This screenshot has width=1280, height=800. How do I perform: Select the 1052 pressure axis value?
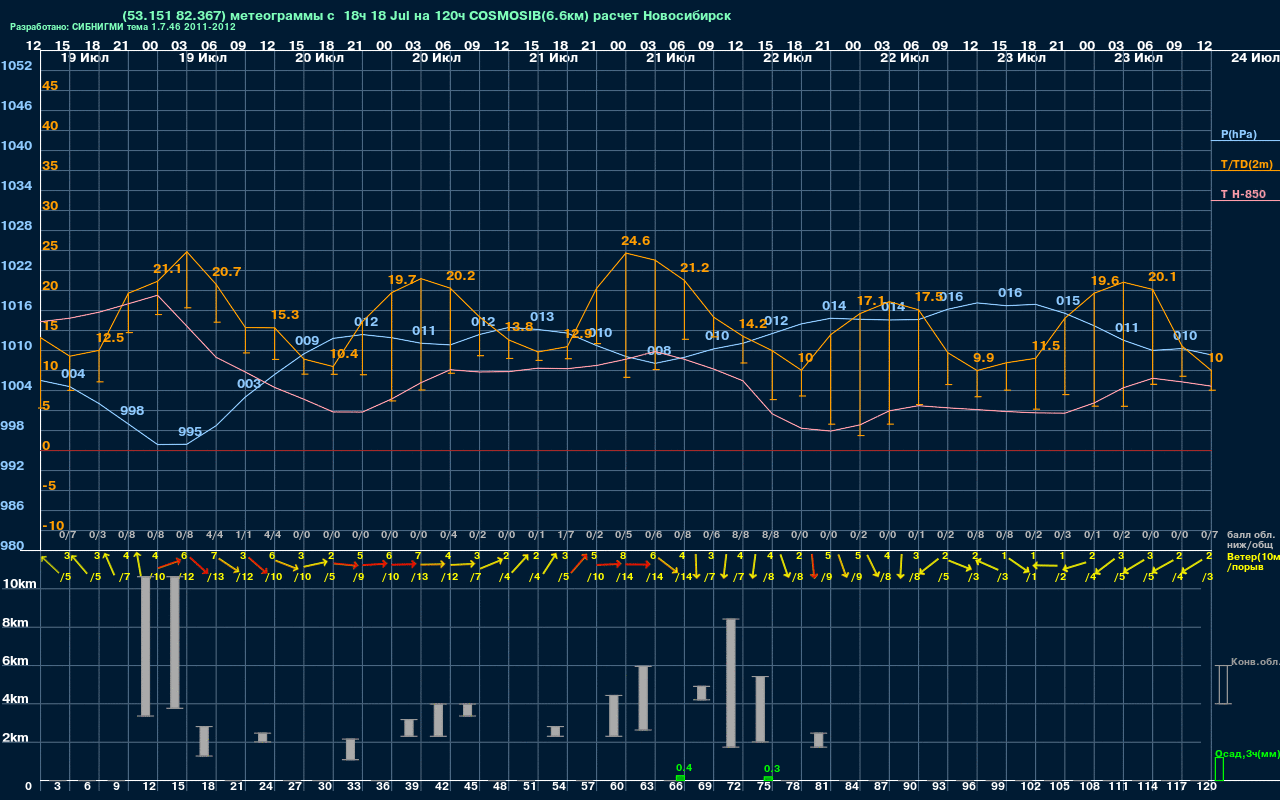click(16, 66)
